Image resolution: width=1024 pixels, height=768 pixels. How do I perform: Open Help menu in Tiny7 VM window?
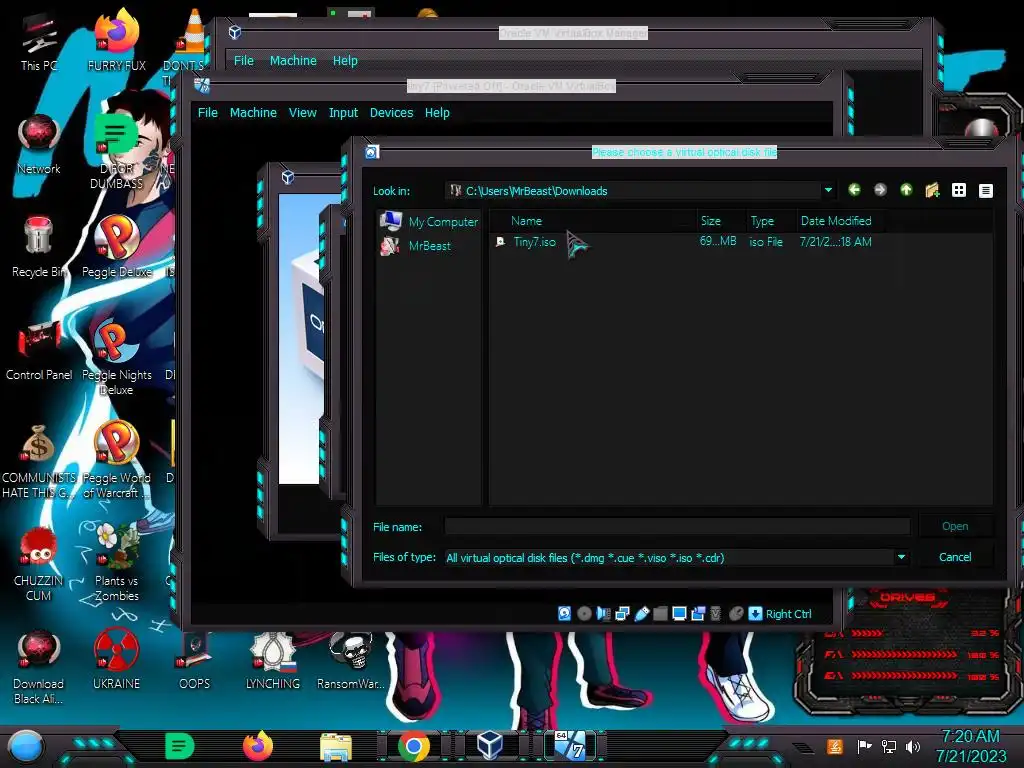coord(437,112)
